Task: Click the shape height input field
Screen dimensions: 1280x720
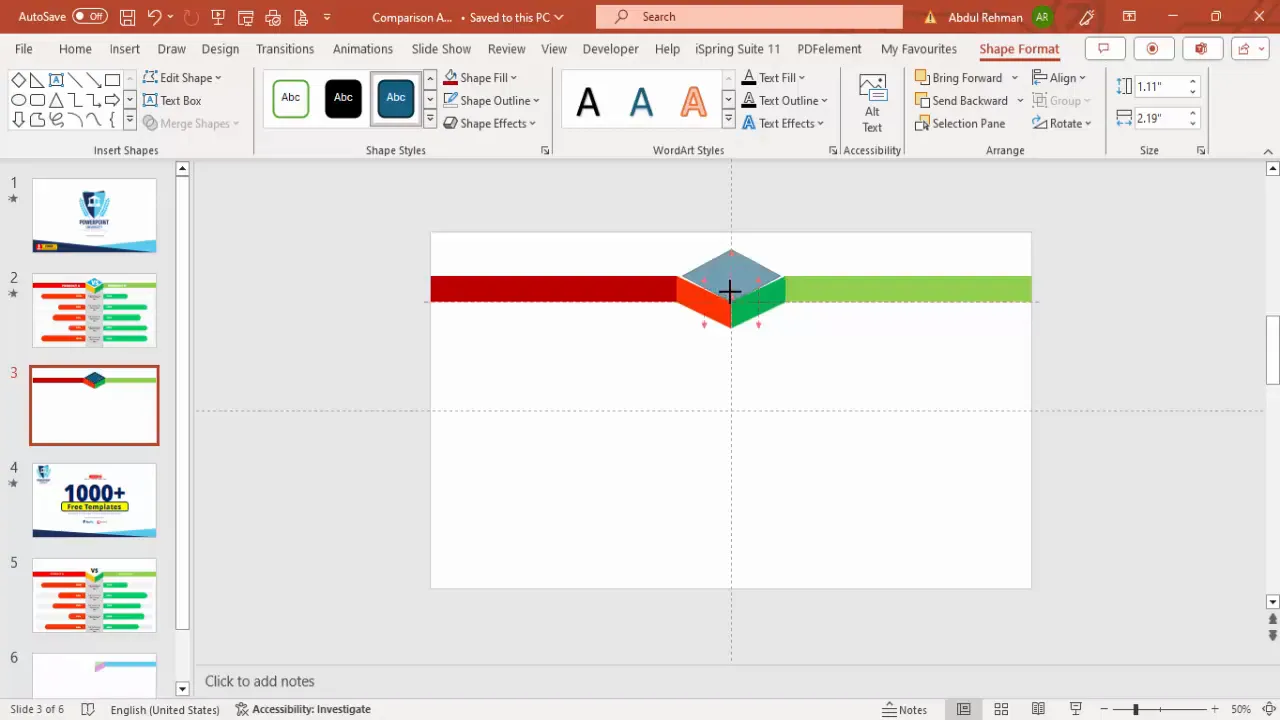Action: [x=1160, y=87]
